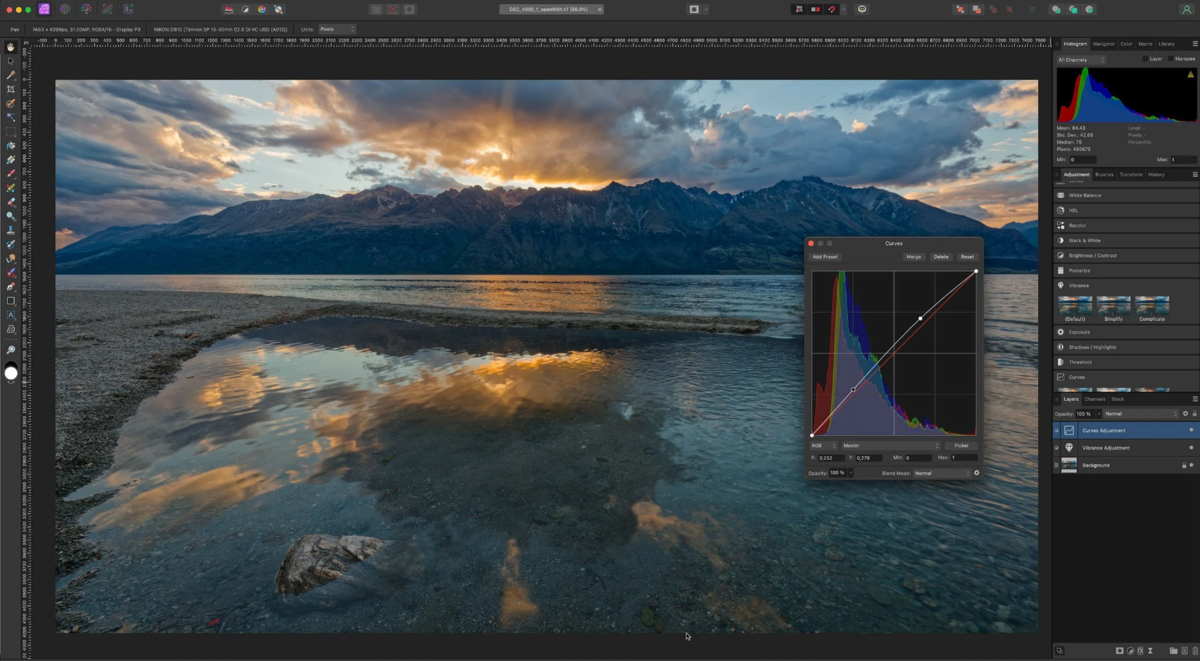Image resolution: width=1200 pixels, height=661 pixels.
Task: Select the Clone stamp tool
Action: click(x=11, y=230)
